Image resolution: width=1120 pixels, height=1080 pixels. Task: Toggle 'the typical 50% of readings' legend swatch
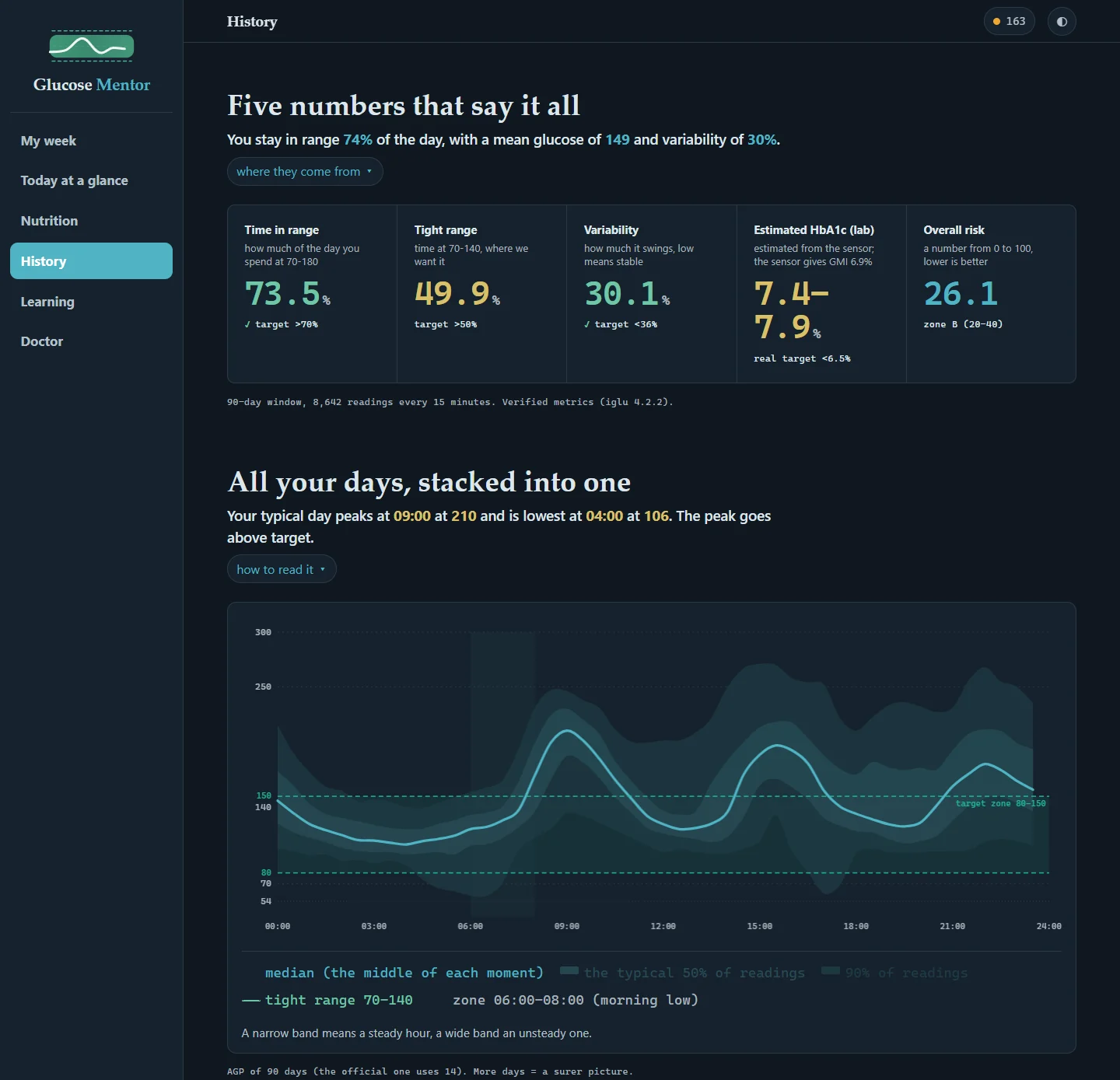click(569, 970)
